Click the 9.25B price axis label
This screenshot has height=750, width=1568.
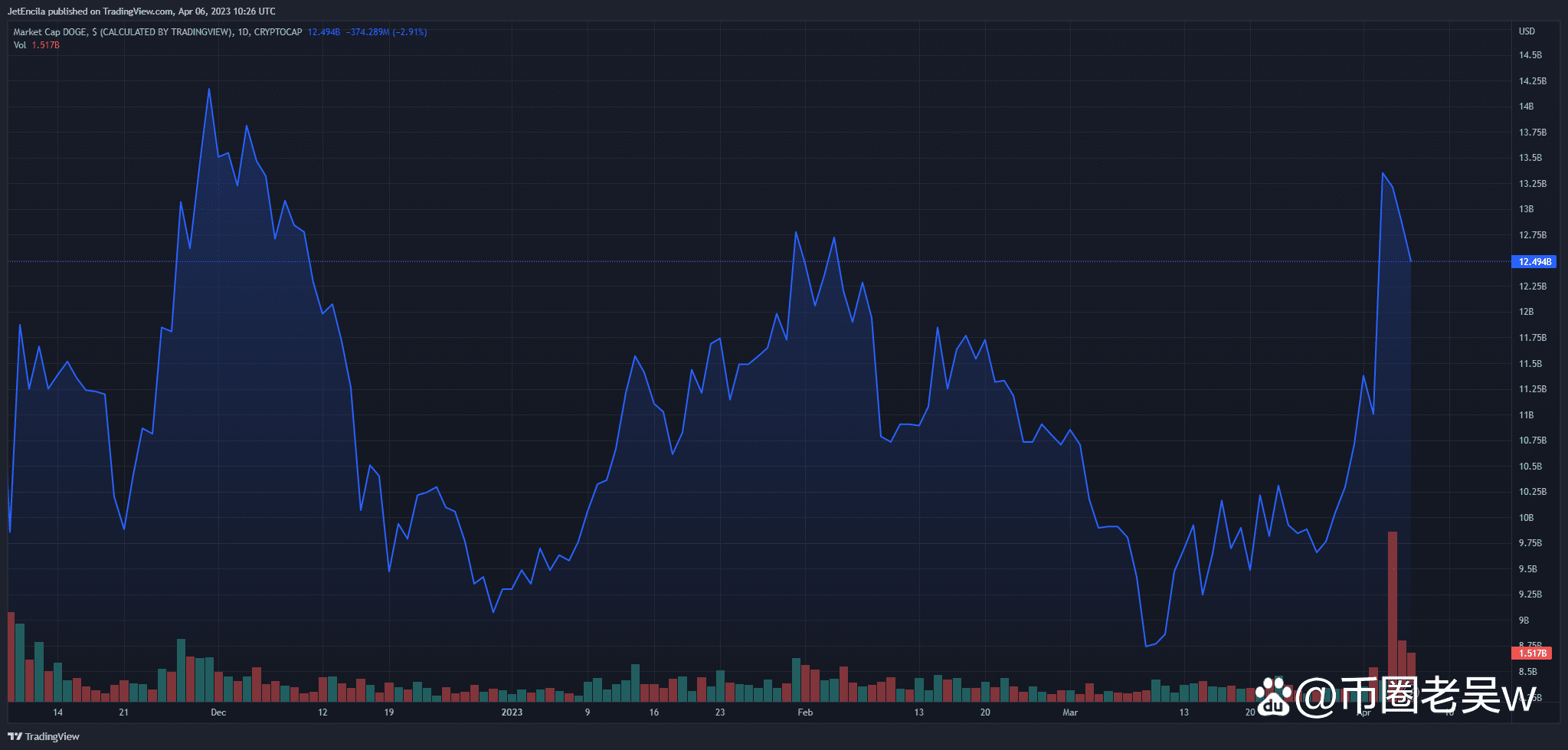point(1530,594)
